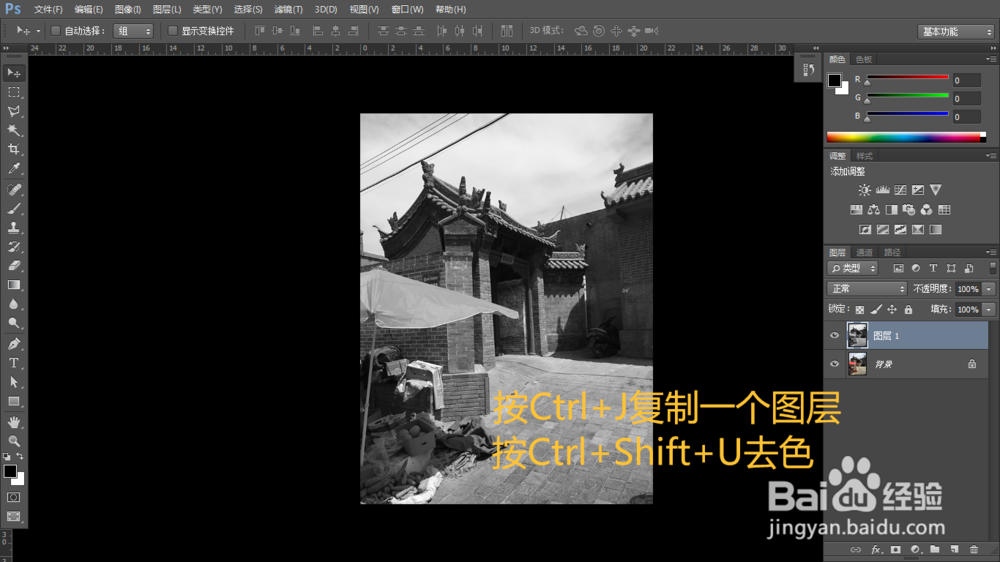1000x562 pixels.
Task: Hide the 图层 1 layer
Action: (x=834, y=336)
